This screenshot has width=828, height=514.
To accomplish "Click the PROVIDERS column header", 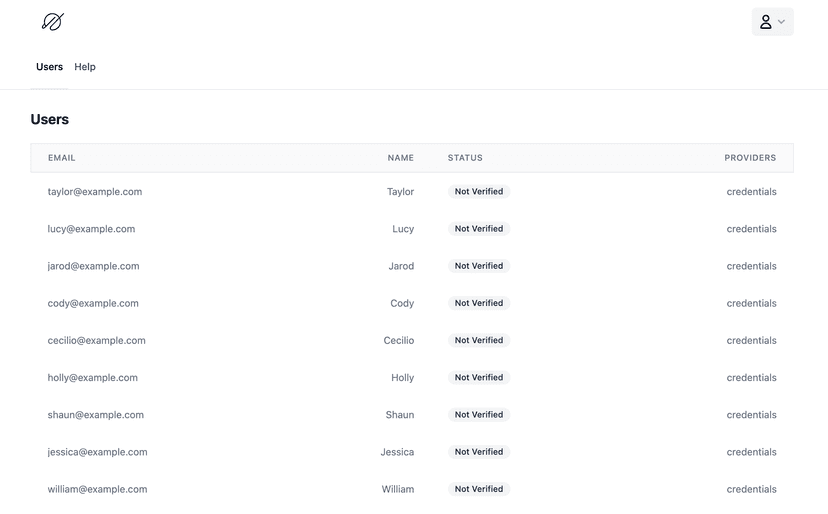I will point(750,158).
